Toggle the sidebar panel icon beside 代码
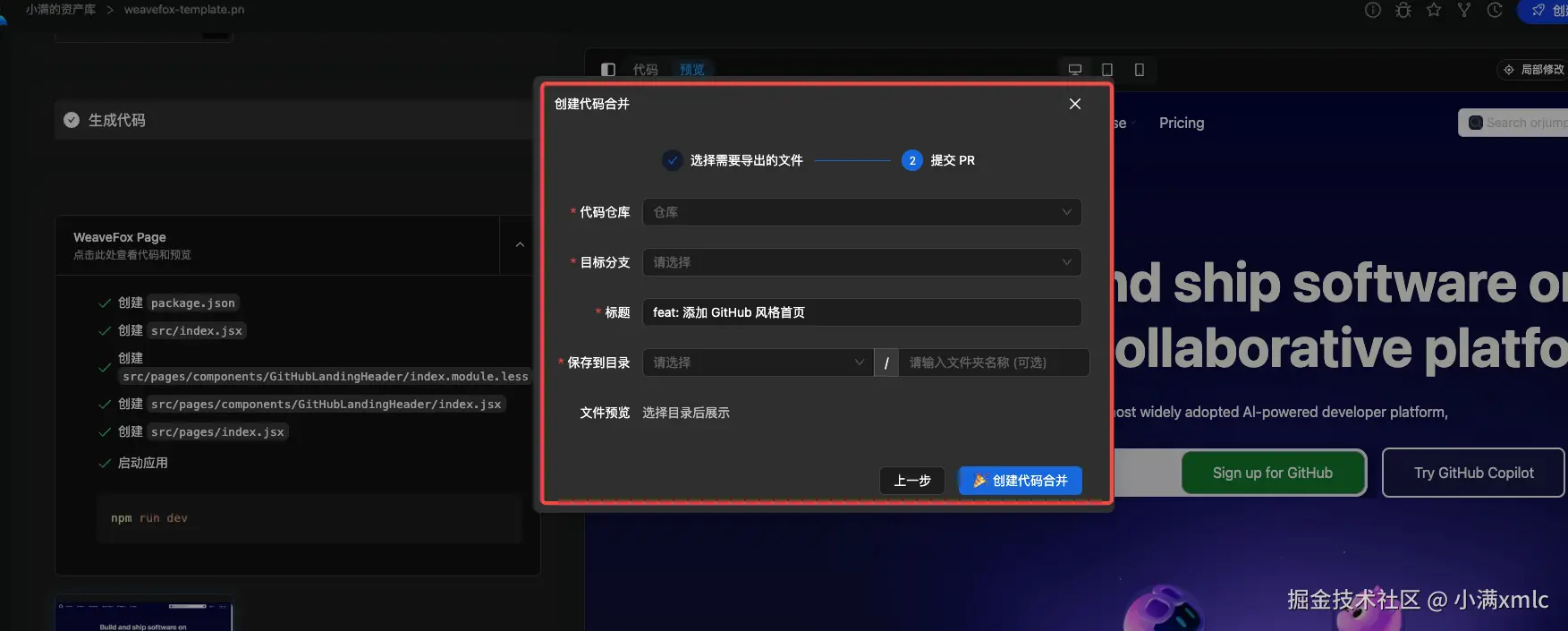This screenshot has height=631, width=1568. click(608, 69)
